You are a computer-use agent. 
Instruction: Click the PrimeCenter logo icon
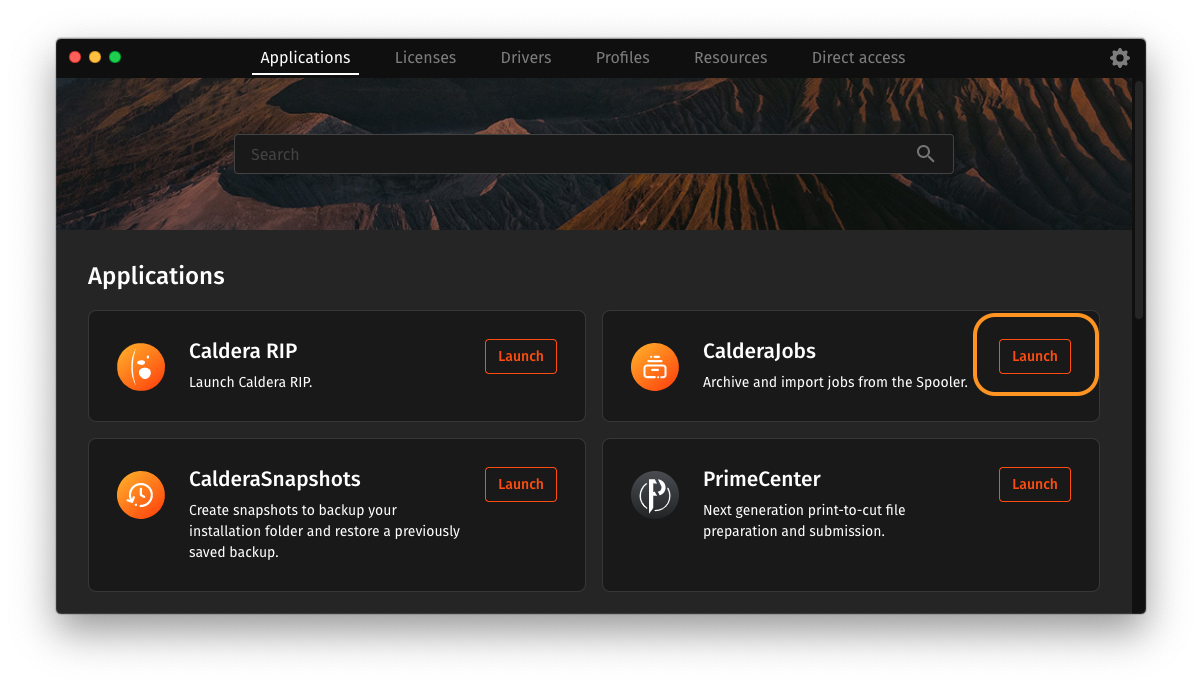655,494
